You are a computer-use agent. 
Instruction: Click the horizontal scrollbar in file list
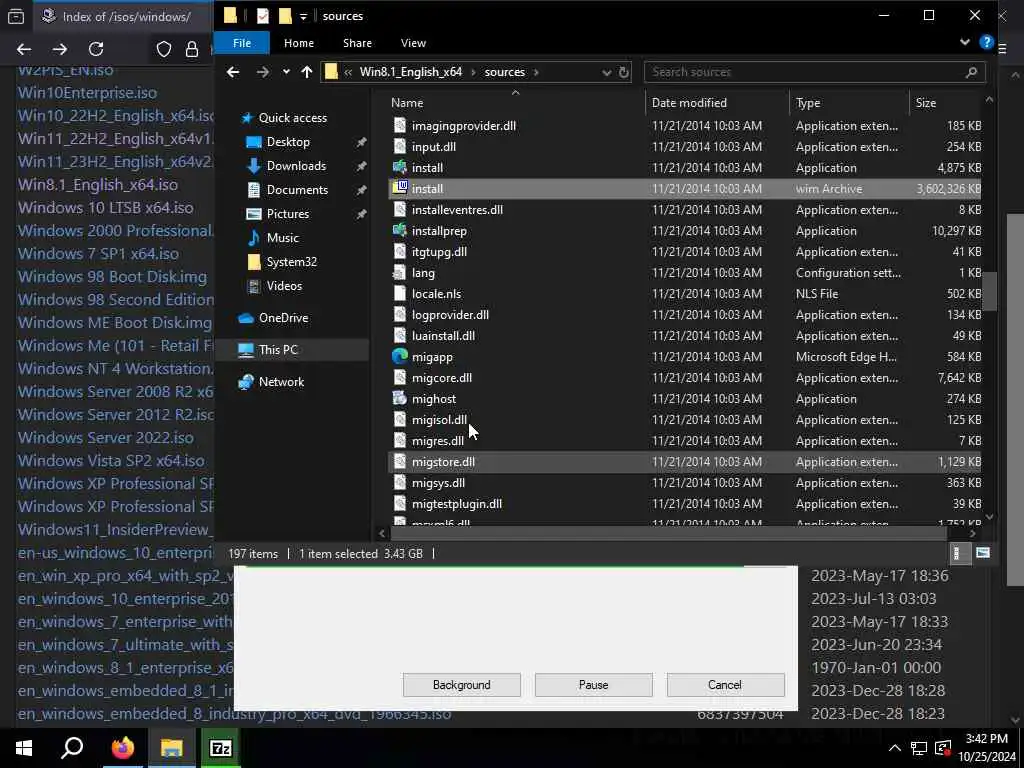click(667, 534)
